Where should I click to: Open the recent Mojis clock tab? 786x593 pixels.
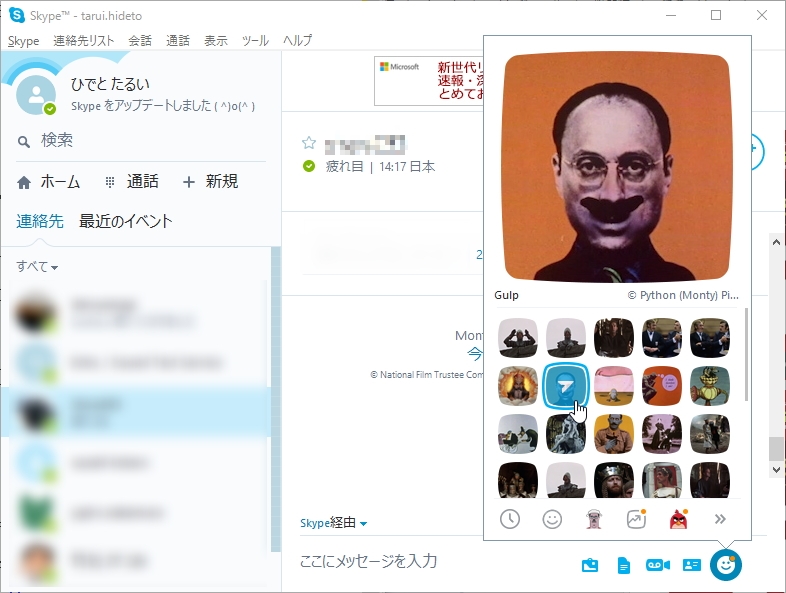point(510,519)
